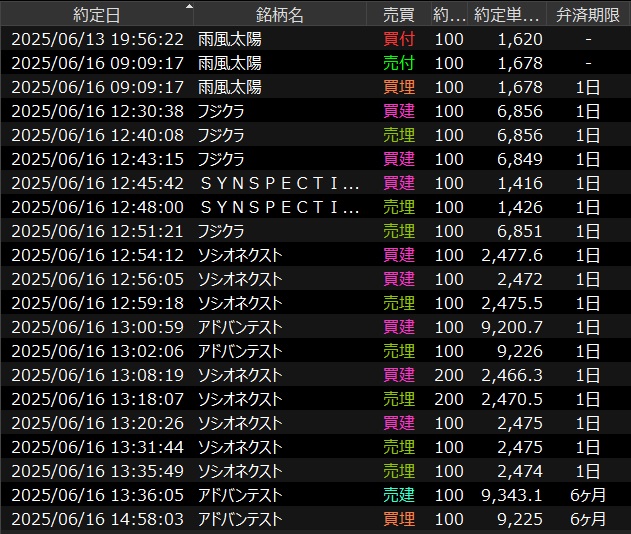Select the 2025/06/13 19:56:22 date cell
The image size is (631, 534).
click(97, 39)
